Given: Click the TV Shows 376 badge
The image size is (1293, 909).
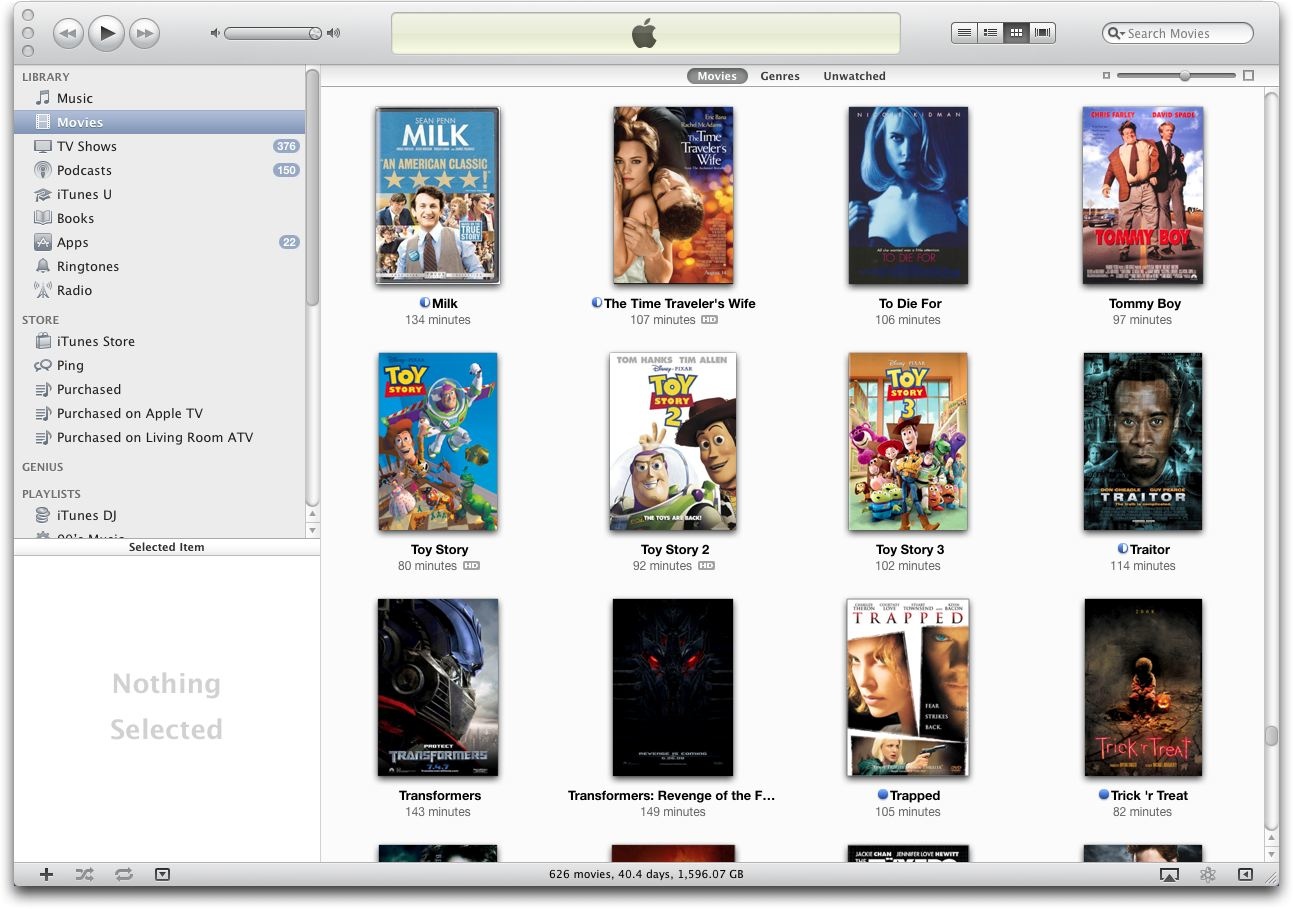Looking at the screenshot, I should (x=286, y=146).
